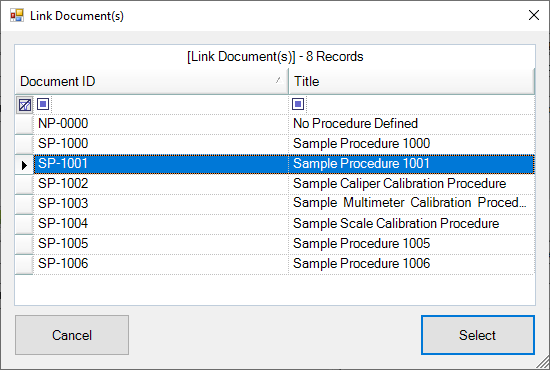Open Title column filter operator icon
This screenshot has height=370, width=550.
298,104
